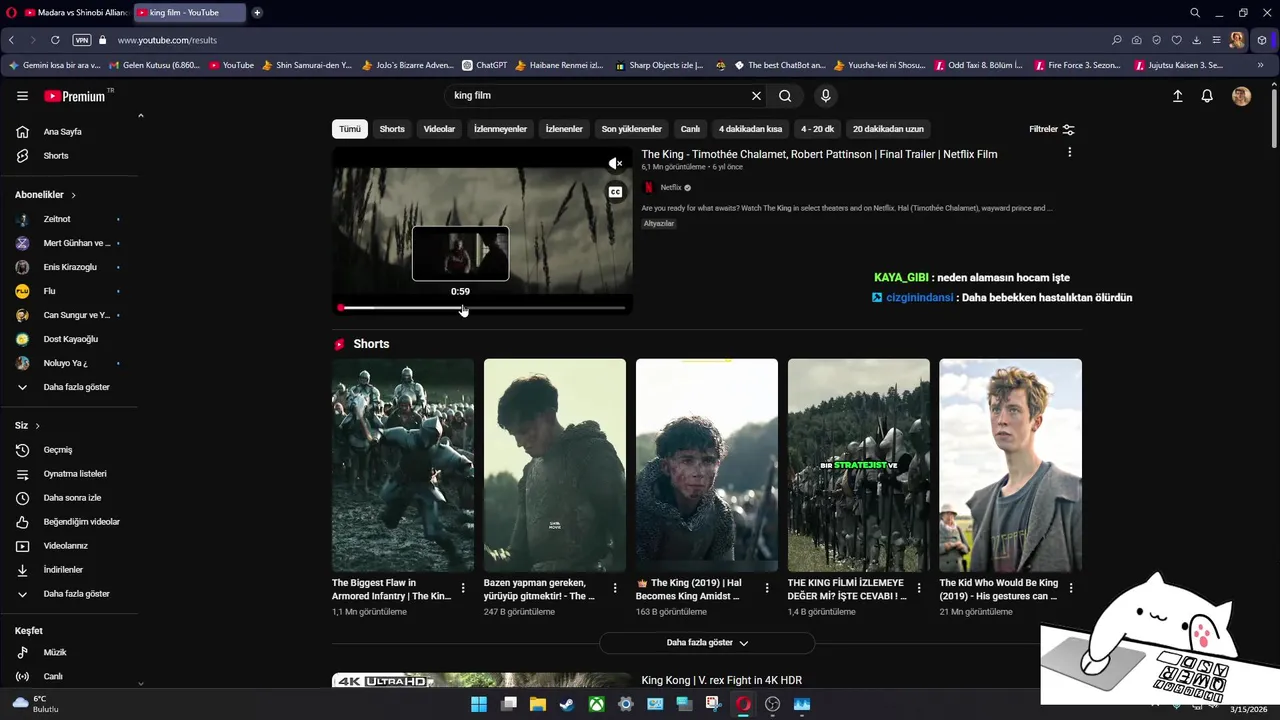The width and height of the screenshot is (1280, 720).
Task: Select the 20 dakikadan uzun chip
Action: 888,129
